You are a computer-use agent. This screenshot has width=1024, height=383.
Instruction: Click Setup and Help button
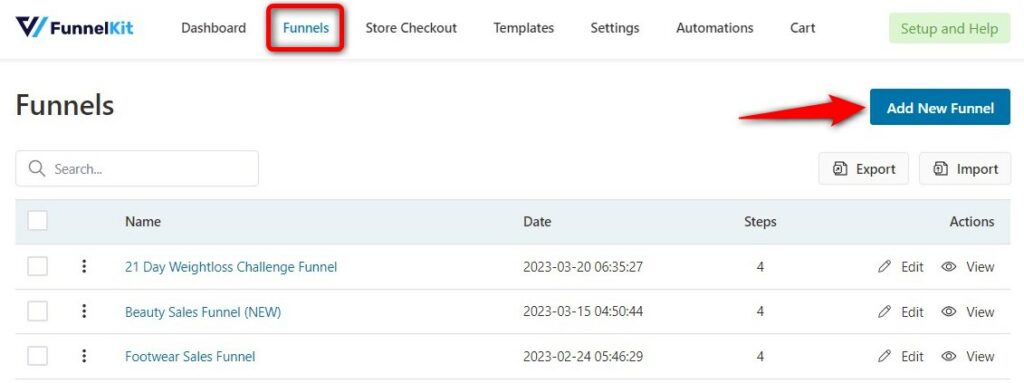(950, 29)
